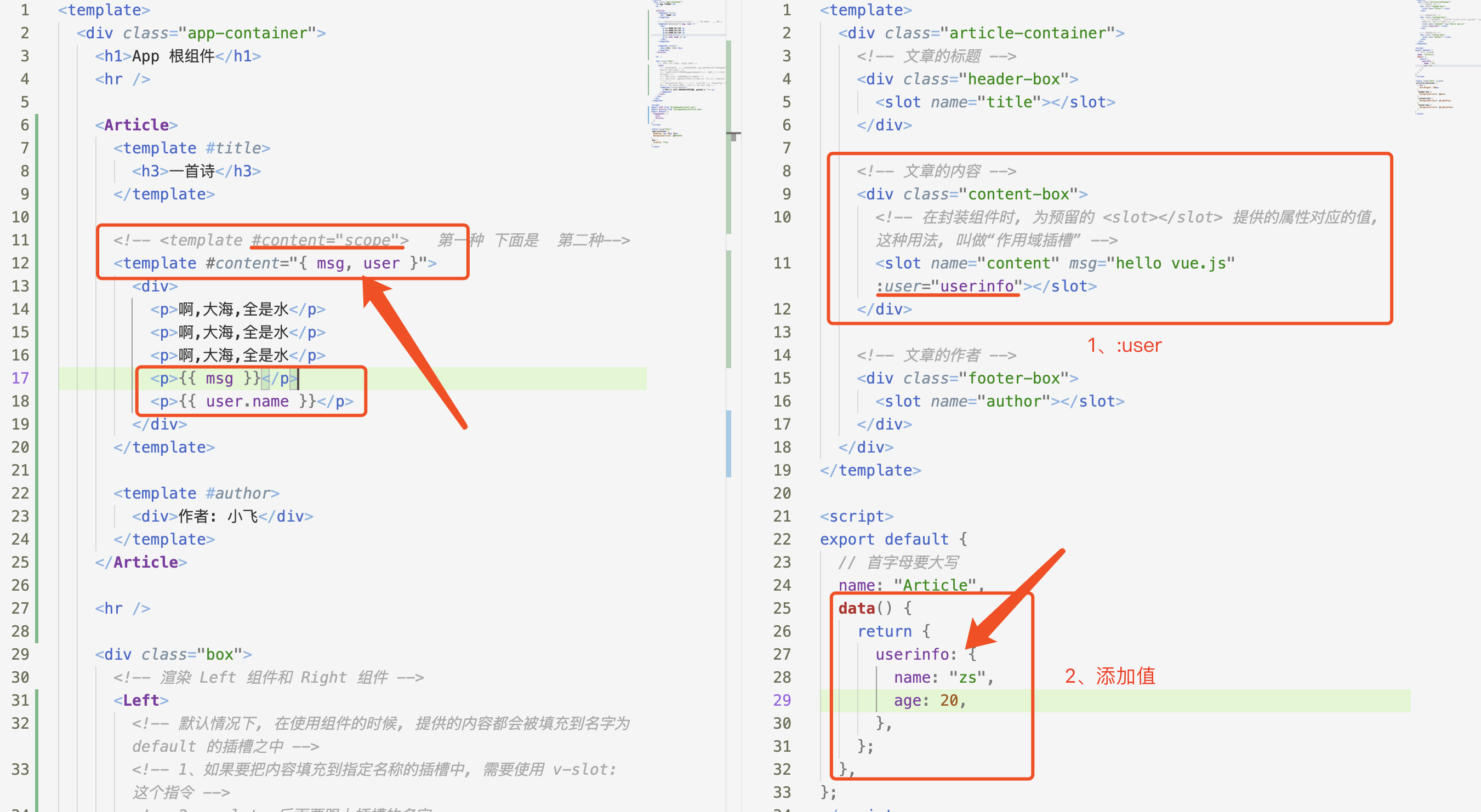Image resolution: width=1481 pixels, height=812 pixels.
Task: Click the closing Article tag on line 25
Action: coord(141,562)
